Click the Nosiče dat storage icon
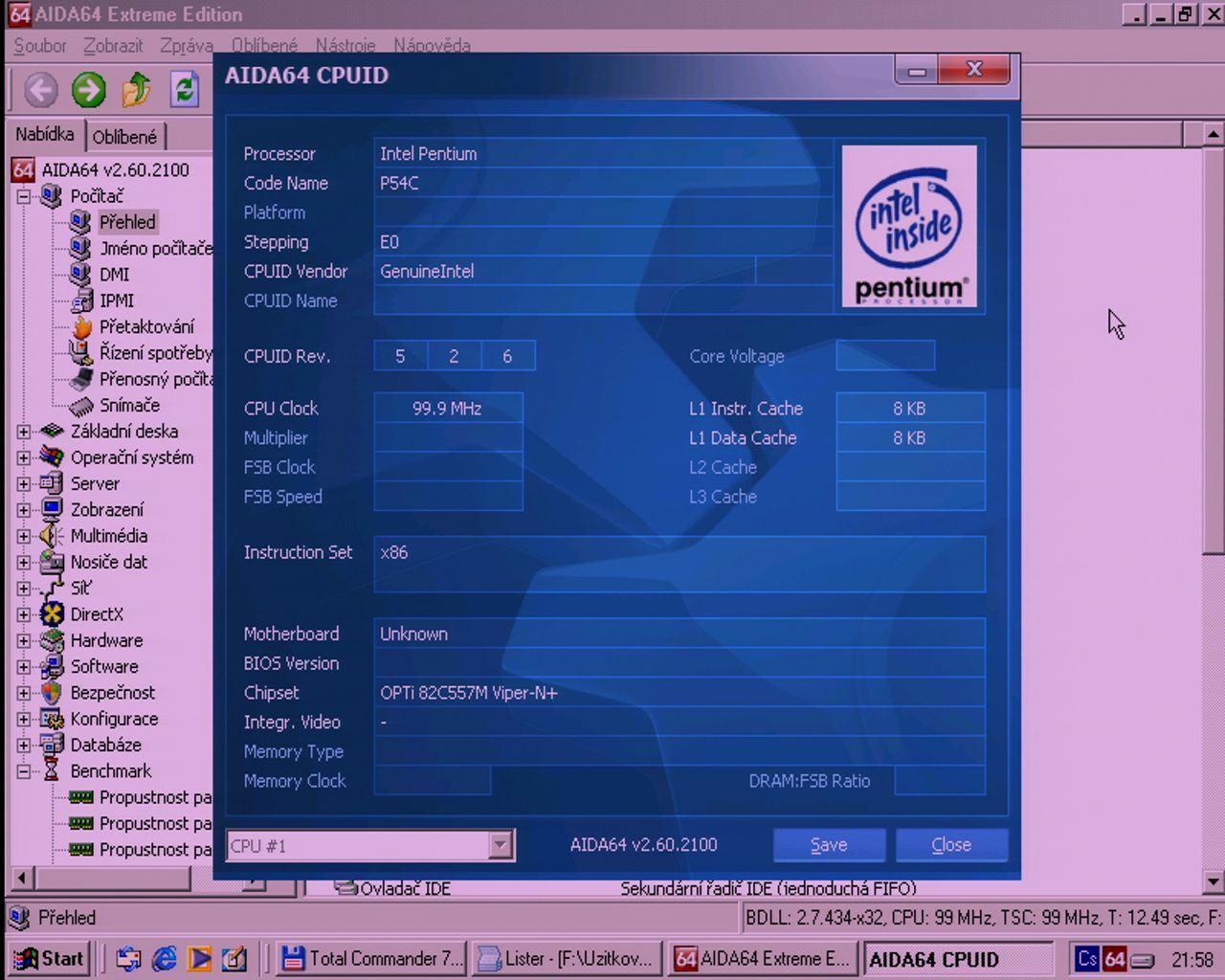The height and width of the screenshot is (980, 1225). point(52,562)
